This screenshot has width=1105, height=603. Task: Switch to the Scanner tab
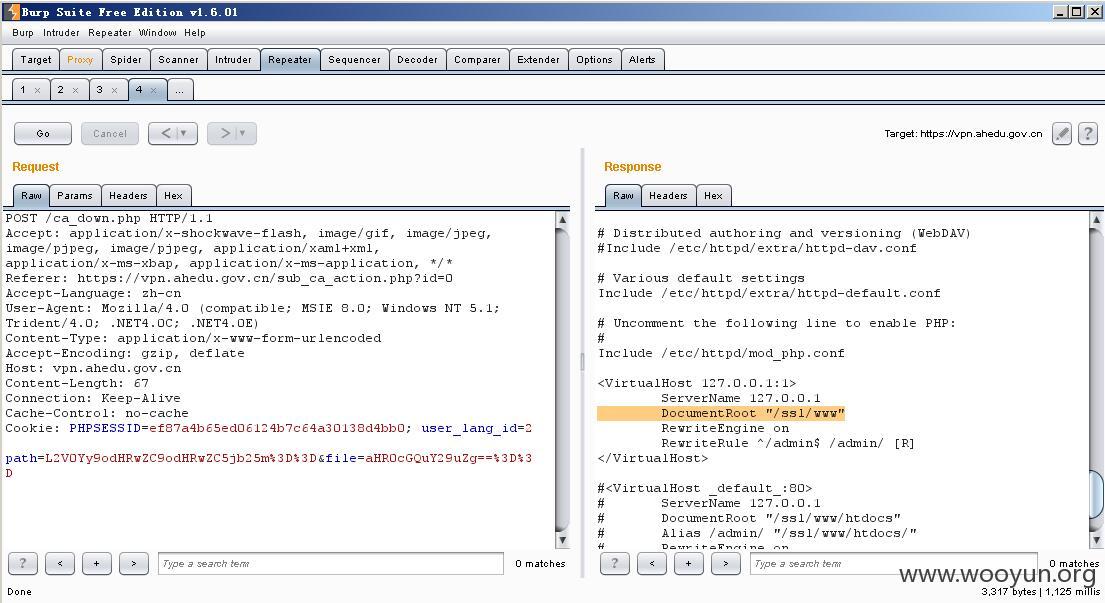click(178, 60)
